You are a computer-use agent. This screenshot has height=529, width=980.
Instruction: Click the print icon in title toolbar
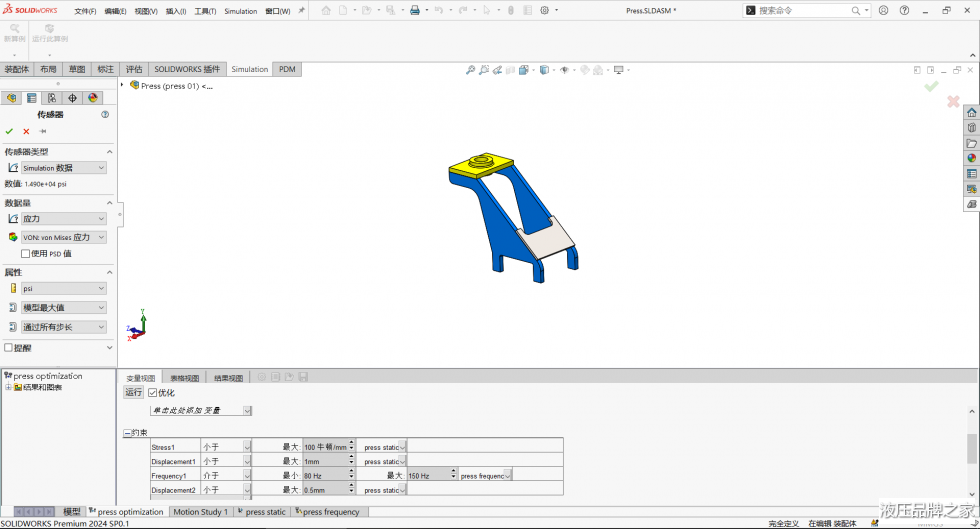(415, 10)
